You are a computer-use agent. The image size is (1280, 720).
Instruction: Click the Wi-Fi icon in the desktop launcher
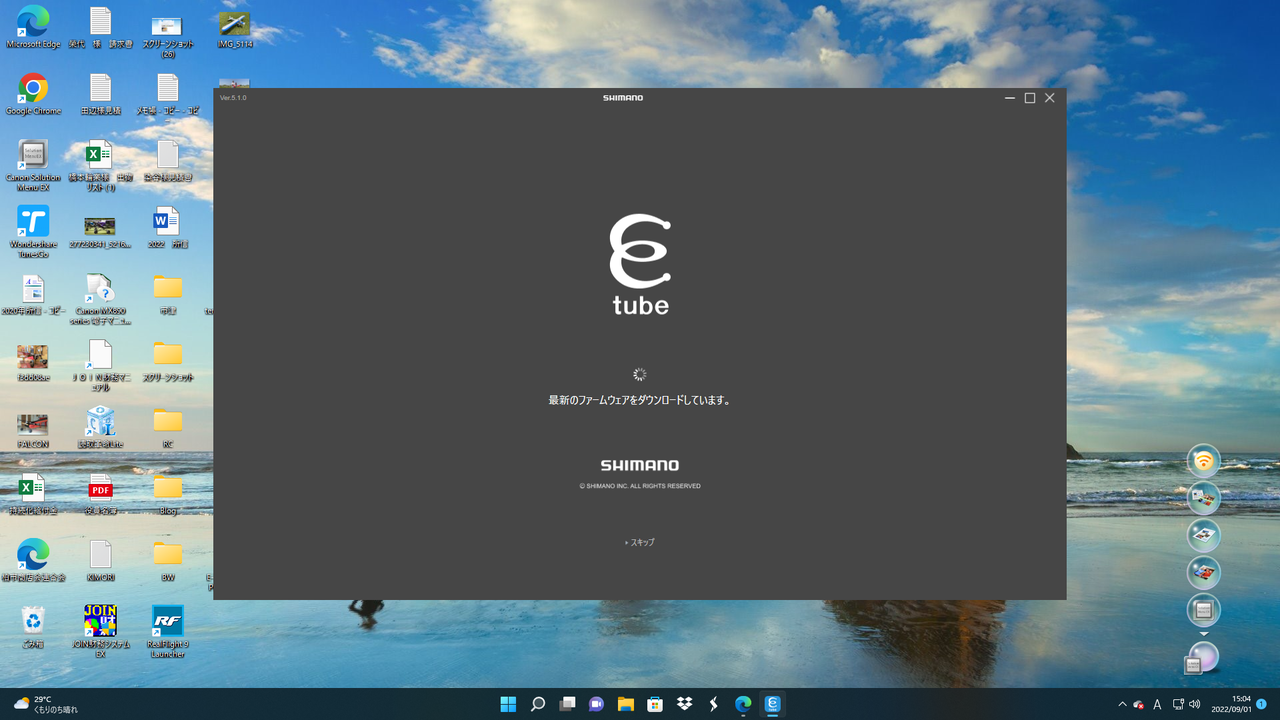coord(1204,461)
